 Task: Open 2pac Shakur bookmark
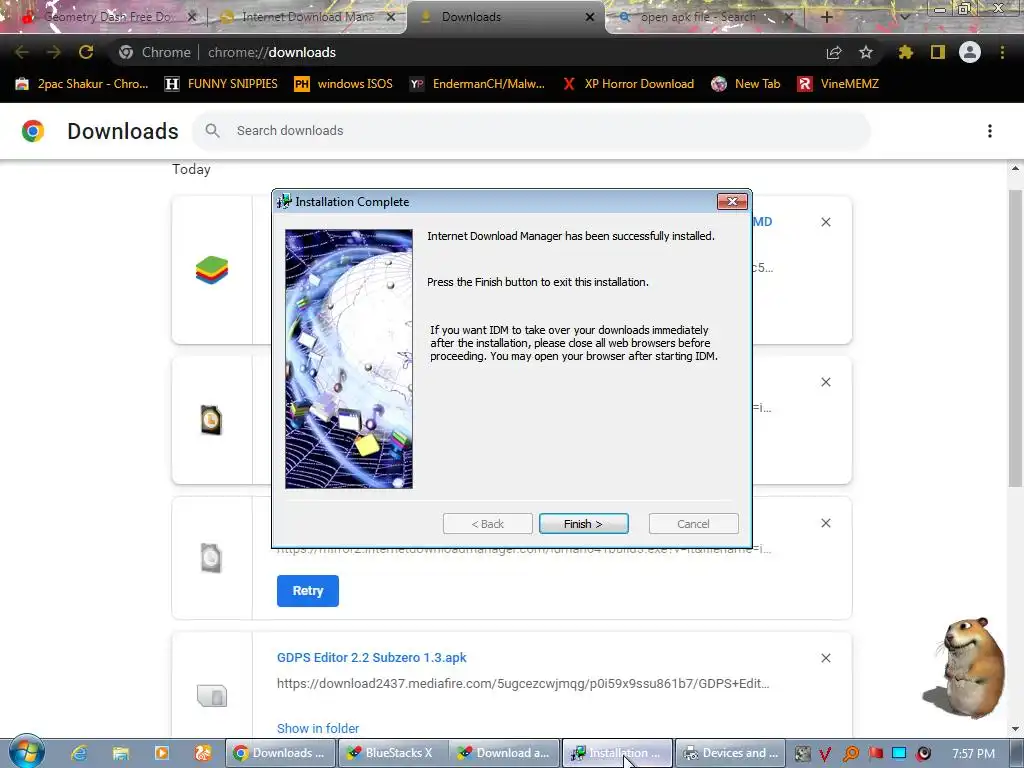pos(82,84)
